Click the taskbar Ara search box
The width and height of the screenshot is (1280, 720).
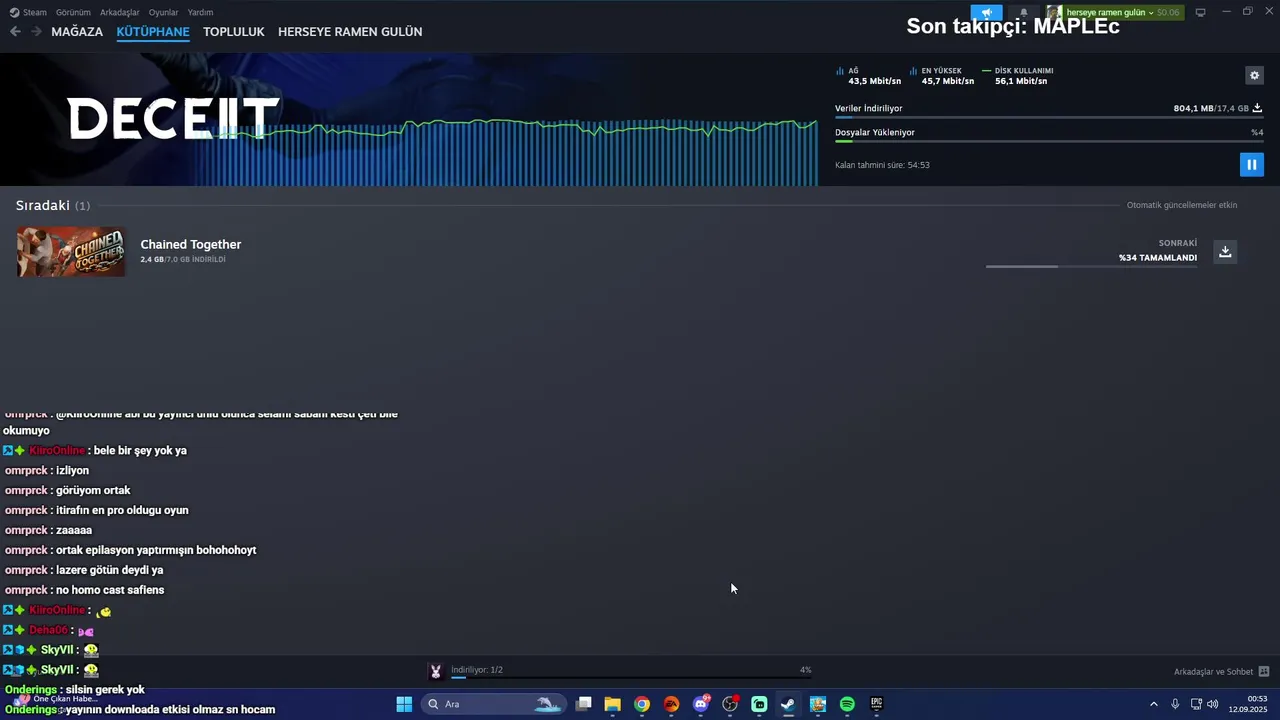[493, 704]
